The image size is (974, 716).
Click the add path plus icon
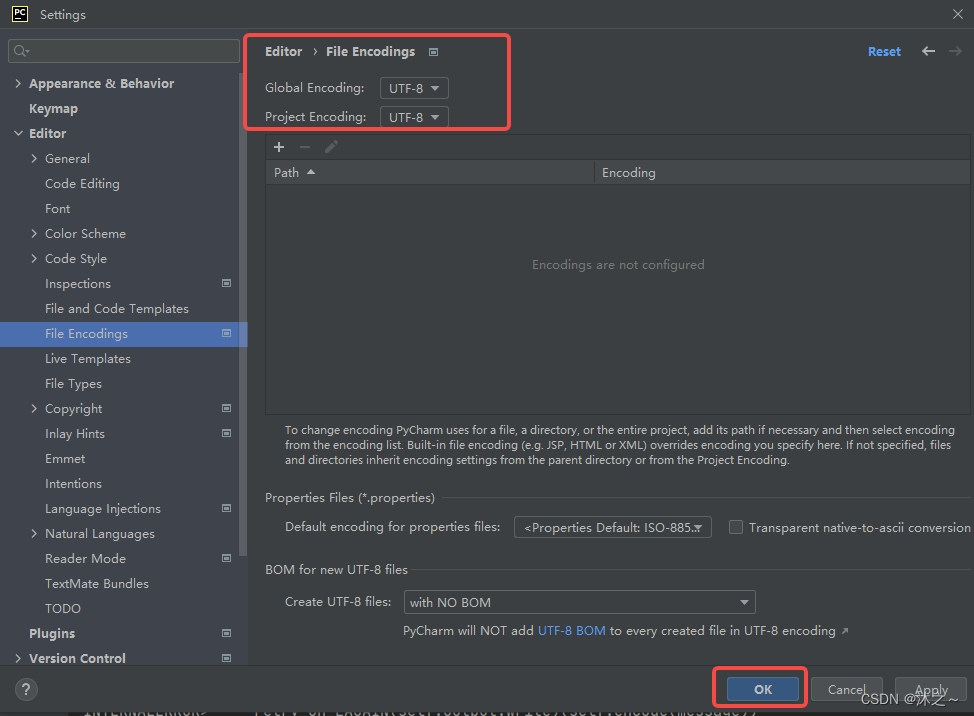pyautogui.click(x=279, y=147)
